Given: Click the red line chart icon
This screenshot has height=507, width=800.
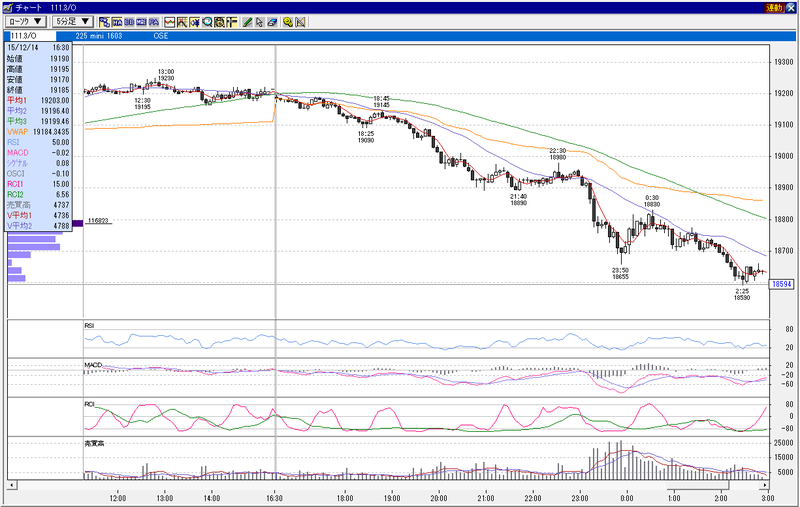Looking at the screenshot, I should click(169, 22).
